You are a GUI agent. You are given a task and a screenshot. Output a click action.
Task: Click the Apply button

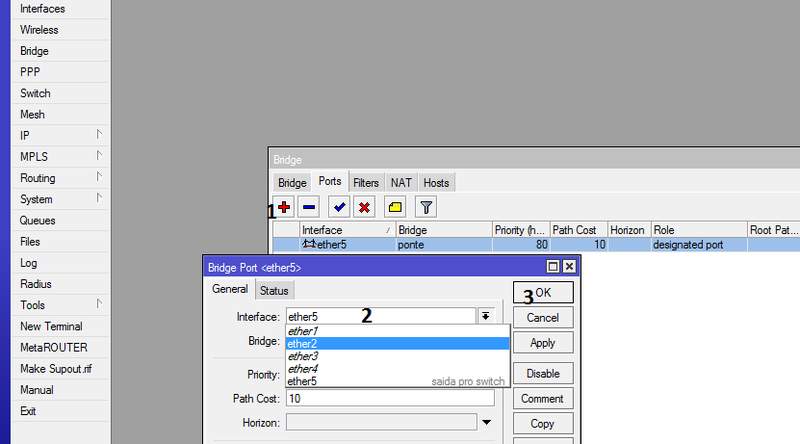tap(543, 343)
